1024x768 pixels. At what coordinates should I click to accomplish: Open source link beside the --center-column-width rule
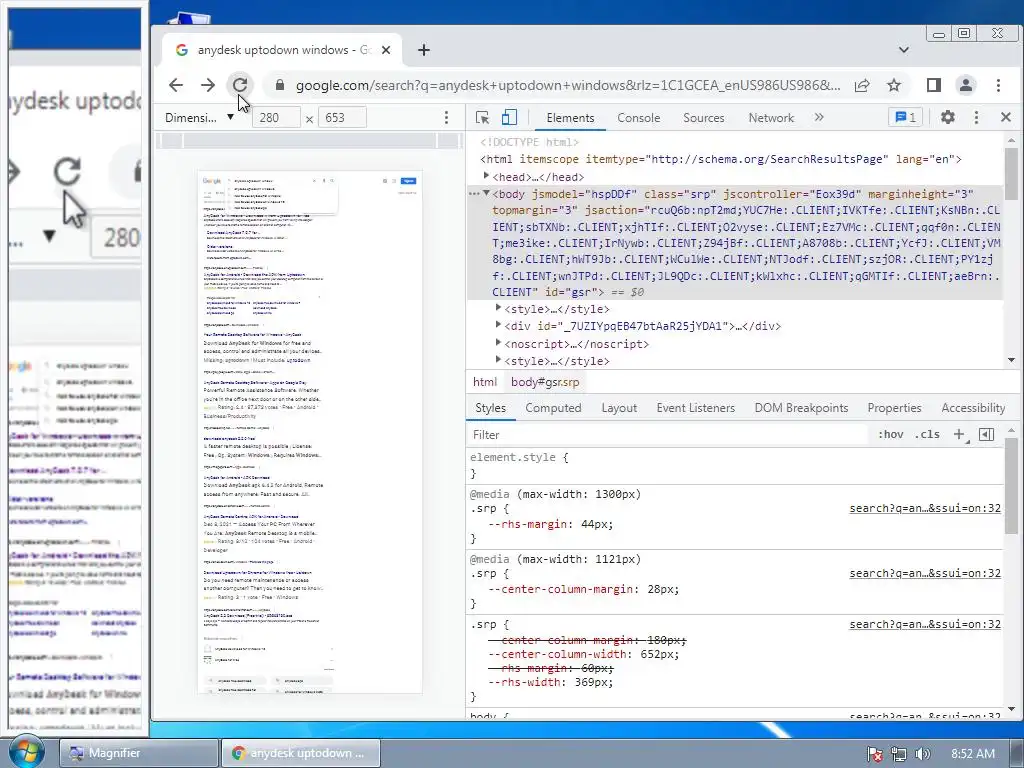925,624
